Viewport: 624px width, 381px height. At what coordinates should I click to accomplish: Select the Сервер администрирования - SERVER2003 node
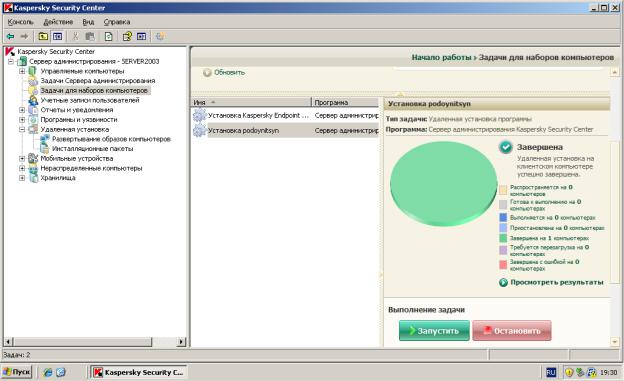tap(94, 61)
